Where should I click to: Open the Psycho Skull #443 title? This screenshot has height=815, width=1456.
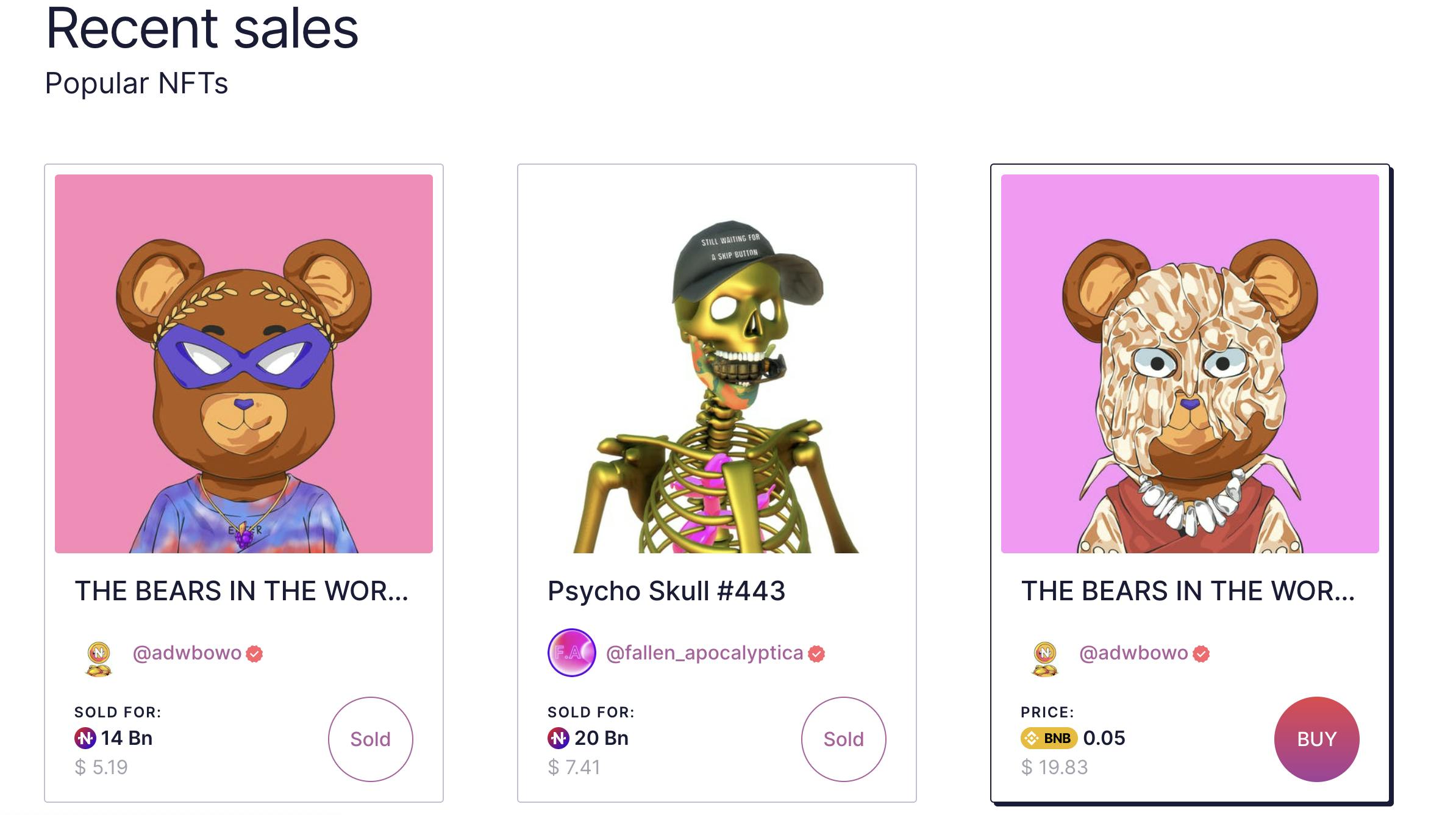[x=666, y=591]
